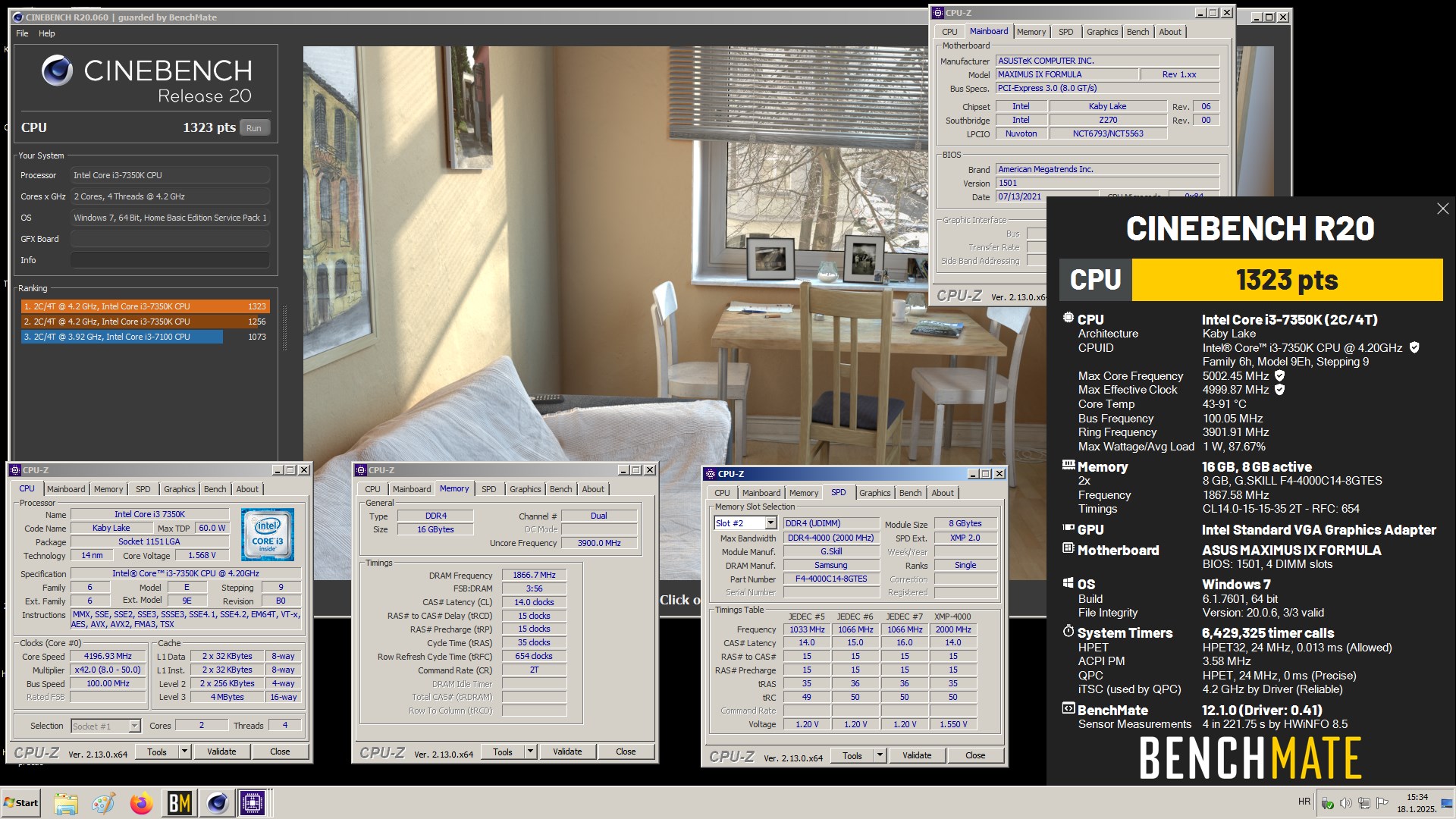Click the Core Speed value 4196.93 MHz

pos(108,657)
